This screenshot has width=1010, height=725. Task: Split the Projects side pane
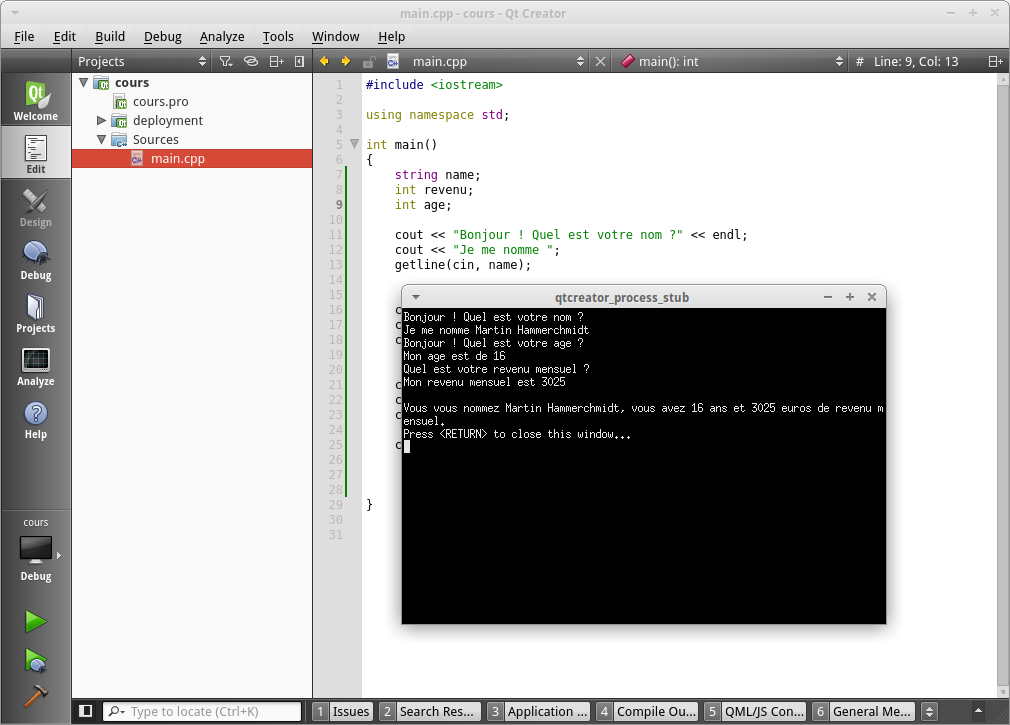click(x=276, y=61)
